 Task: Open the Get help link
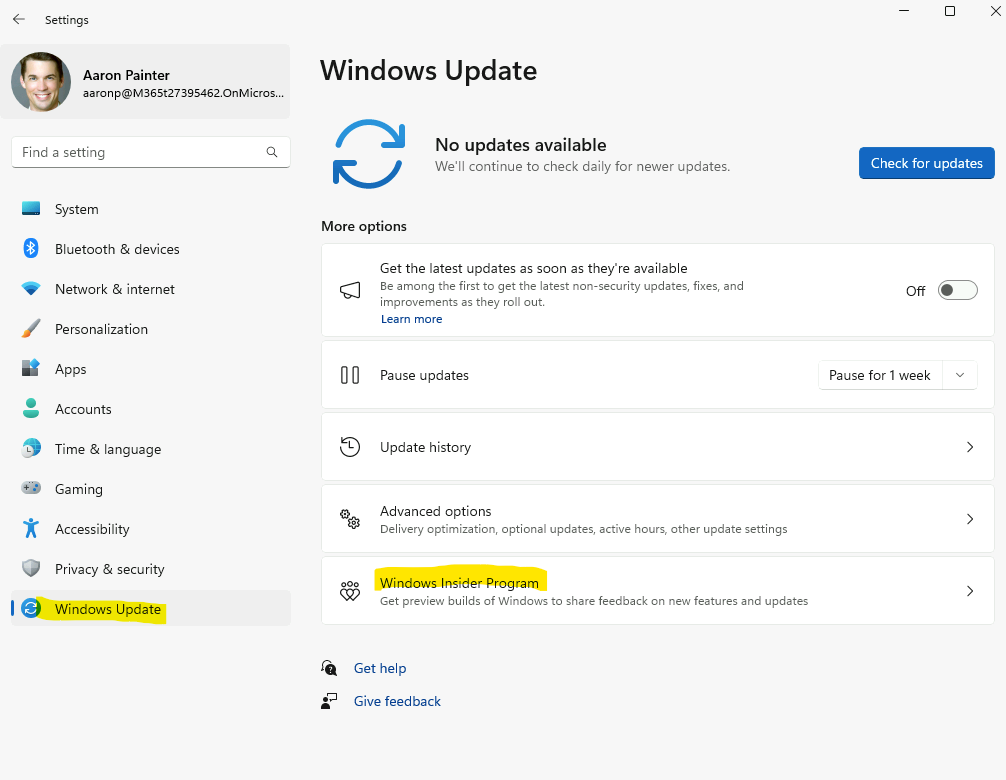[380, 668]
